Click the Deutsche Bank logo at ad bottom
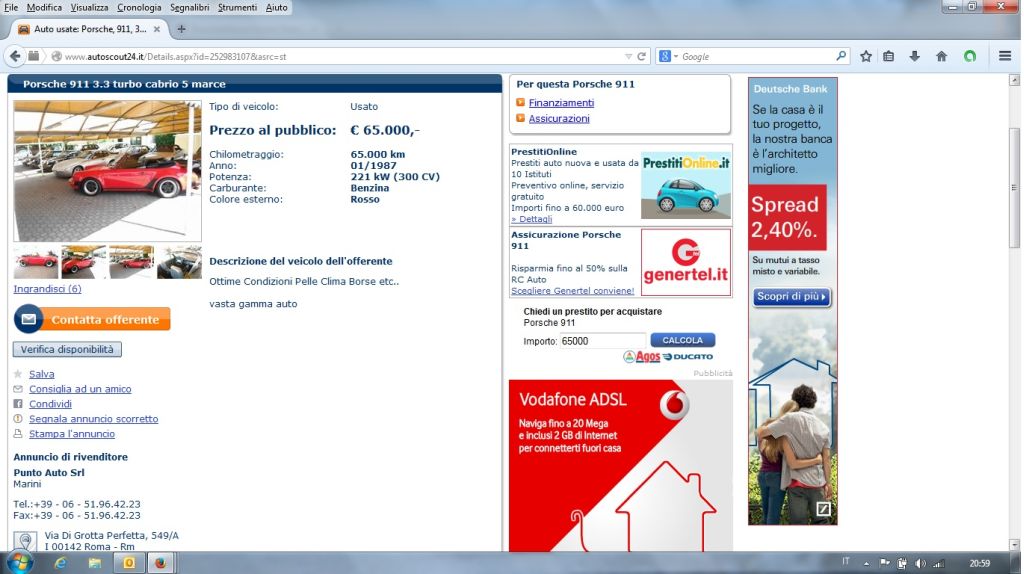The image size is (1024, 574). click(824, 509)
